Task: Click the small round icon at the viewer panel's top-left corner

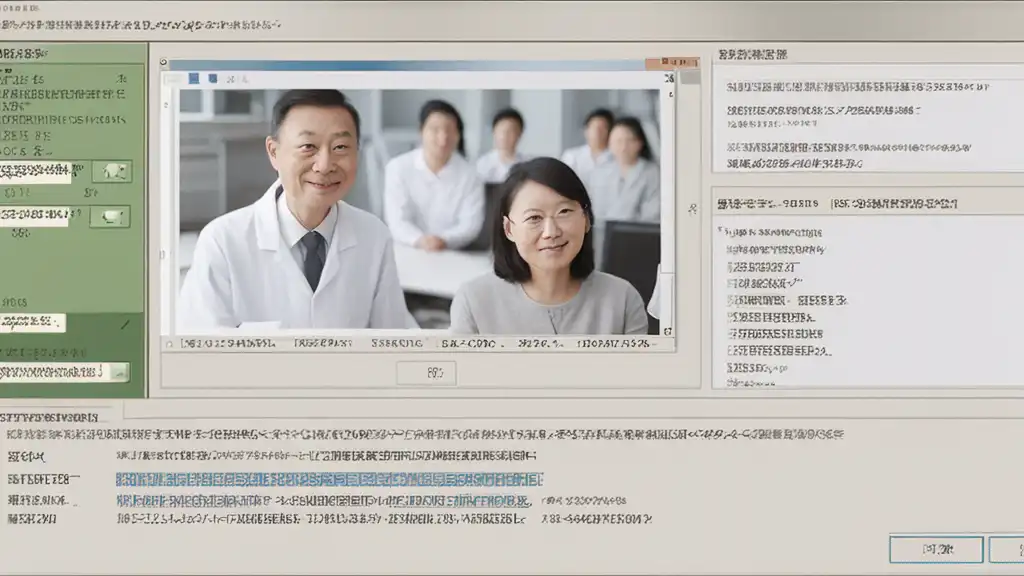Action: pos(164,62)
